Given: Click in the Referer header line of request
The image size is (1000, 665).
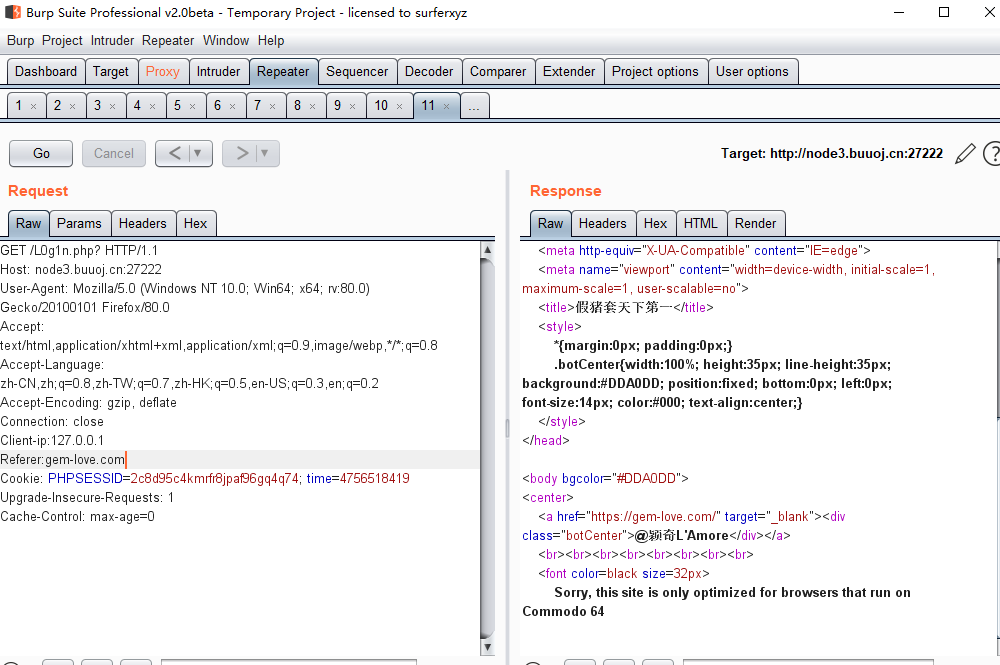Looking at the screenshot, I should 63,460.
